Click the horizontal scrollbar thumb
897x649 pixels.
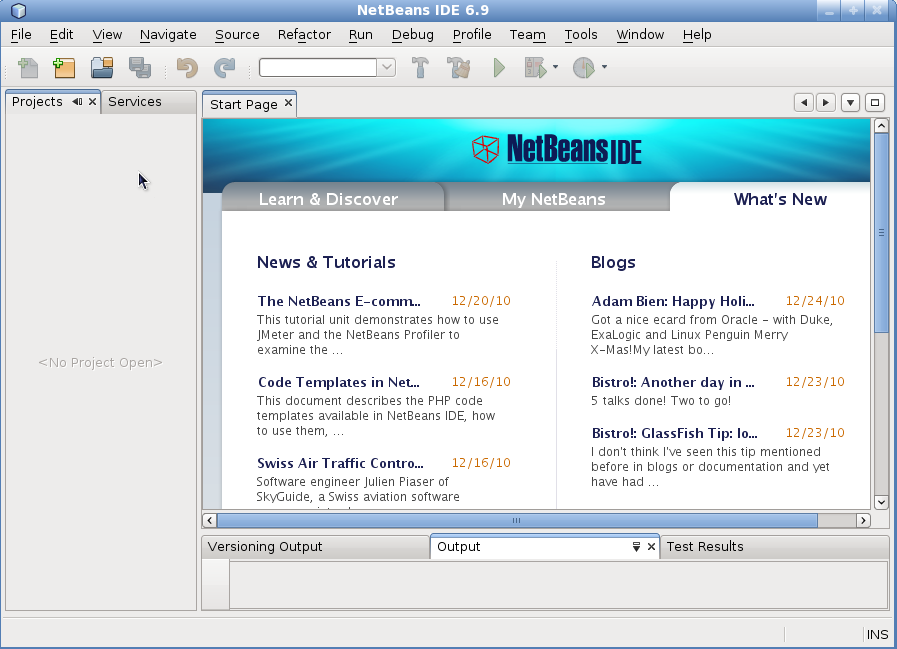[x=517, y=520]
